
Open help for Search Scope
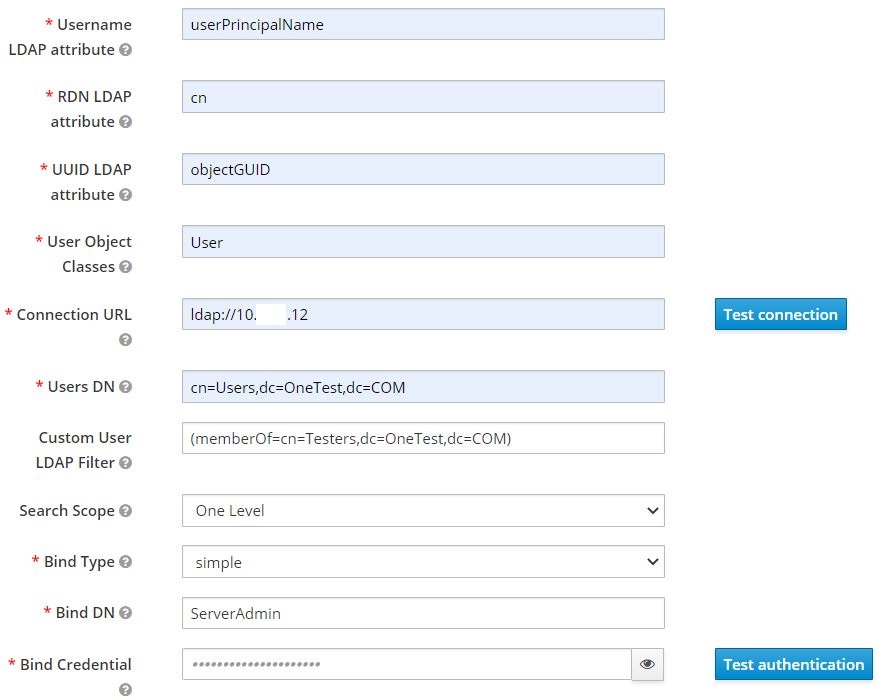(125, 511)
